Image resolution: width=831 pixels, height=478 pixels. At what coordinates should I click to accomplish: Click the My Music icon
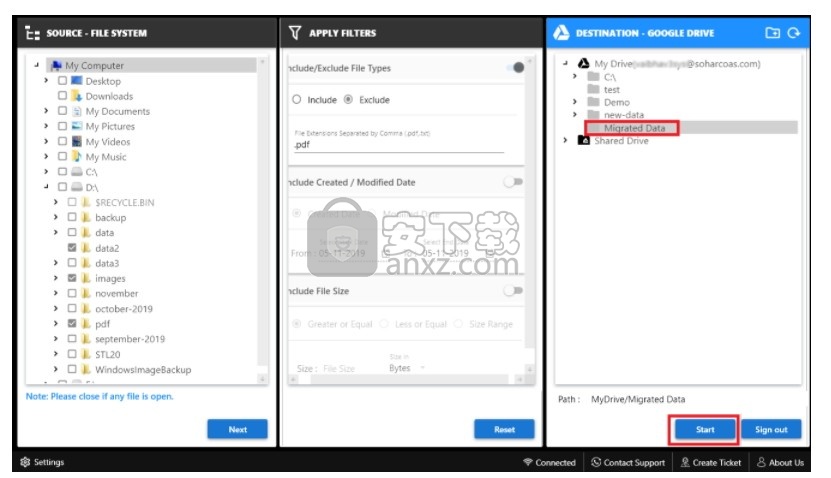click(x=77, y=156)
